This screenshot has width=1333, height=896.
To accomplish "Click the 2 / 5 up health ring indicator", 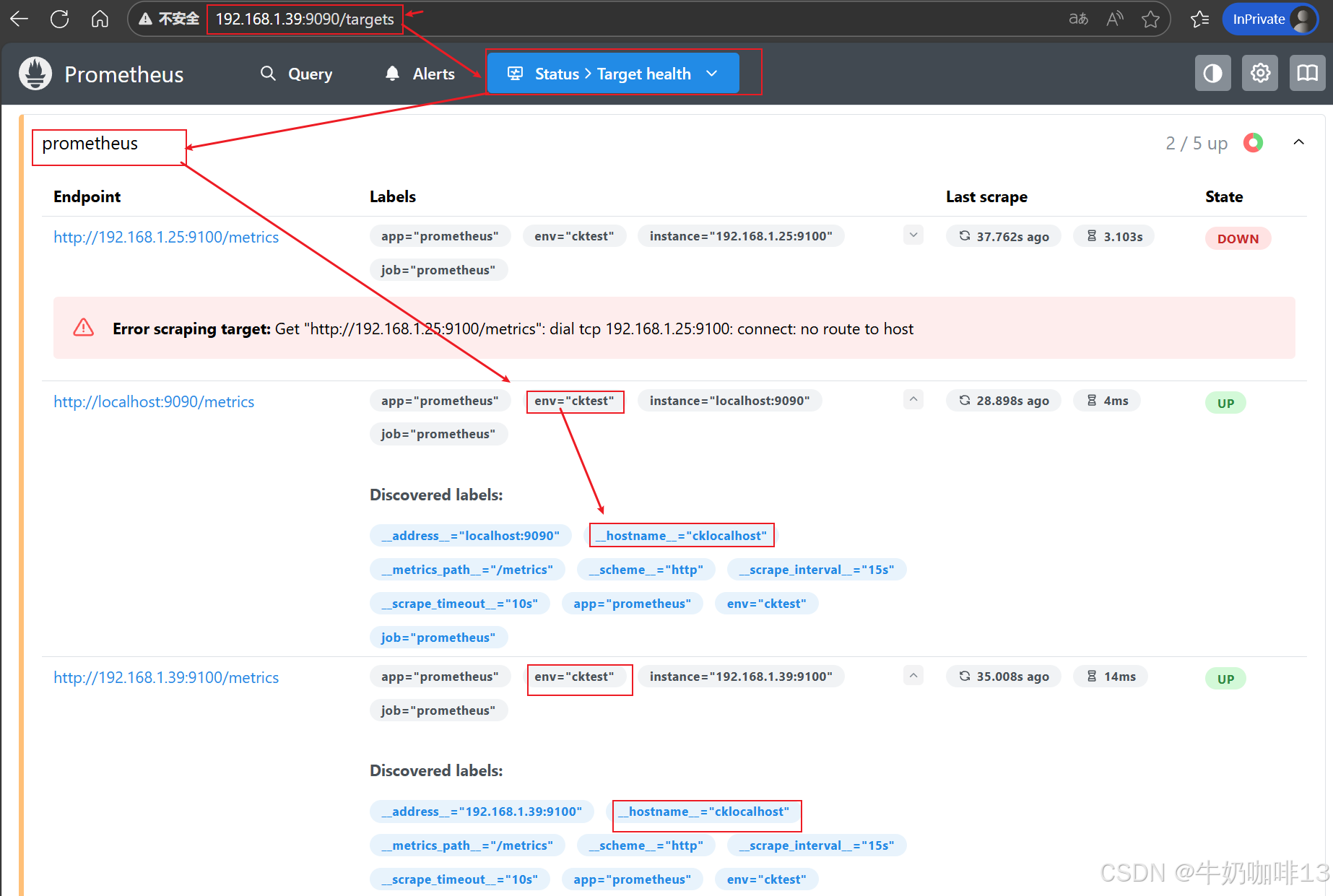I will [1254, 143].
